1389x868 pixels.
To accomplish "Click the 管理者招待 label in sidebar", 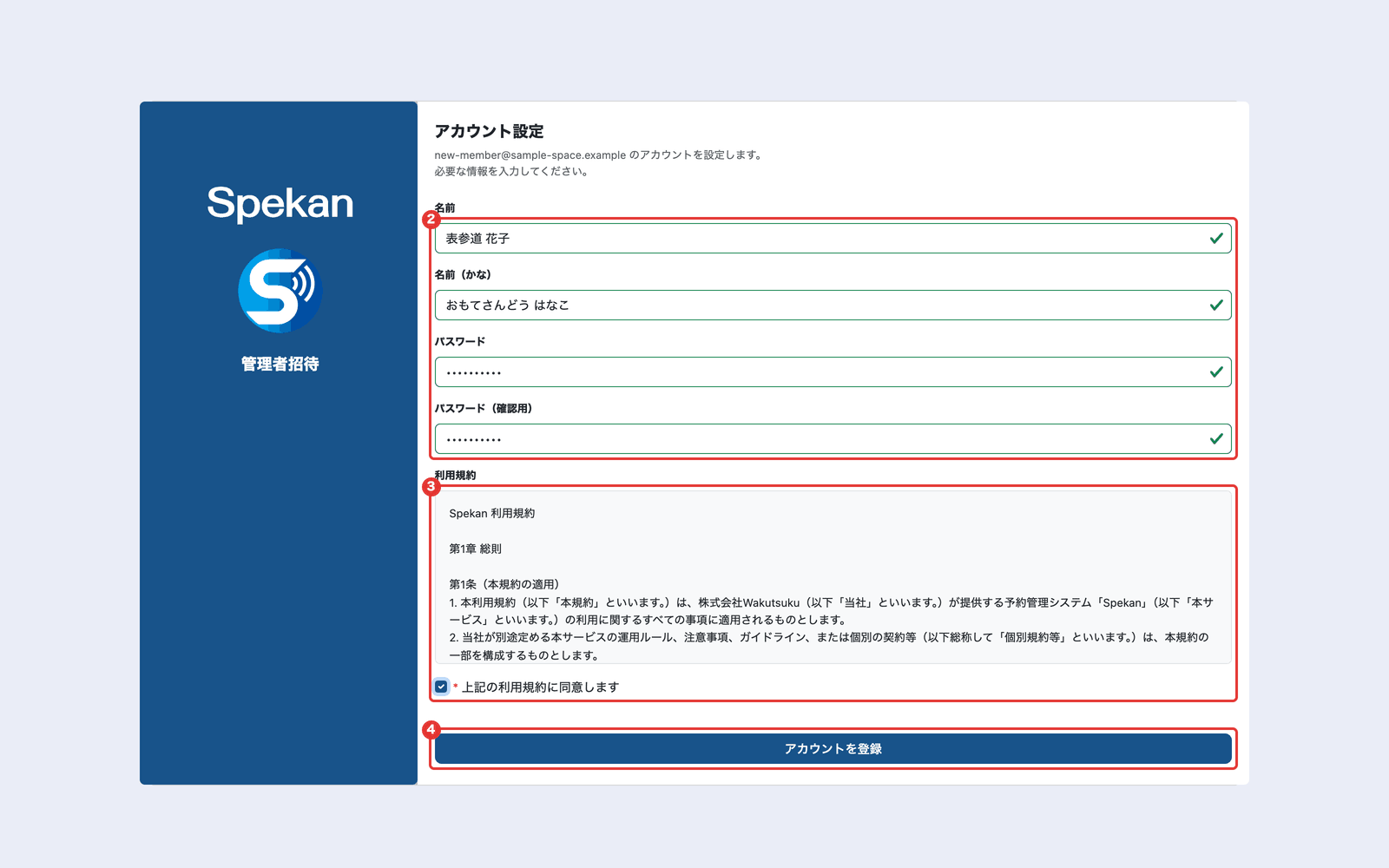I will [280, 365].
